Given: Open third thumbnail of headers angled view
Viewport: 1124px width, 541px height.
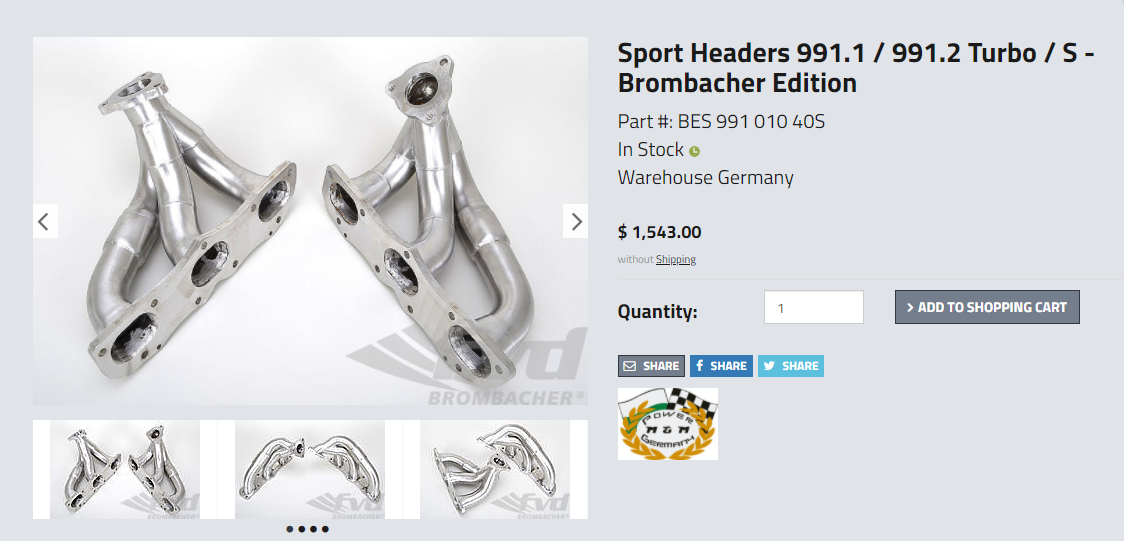Looking at the screenshot, I should point(495,469).
